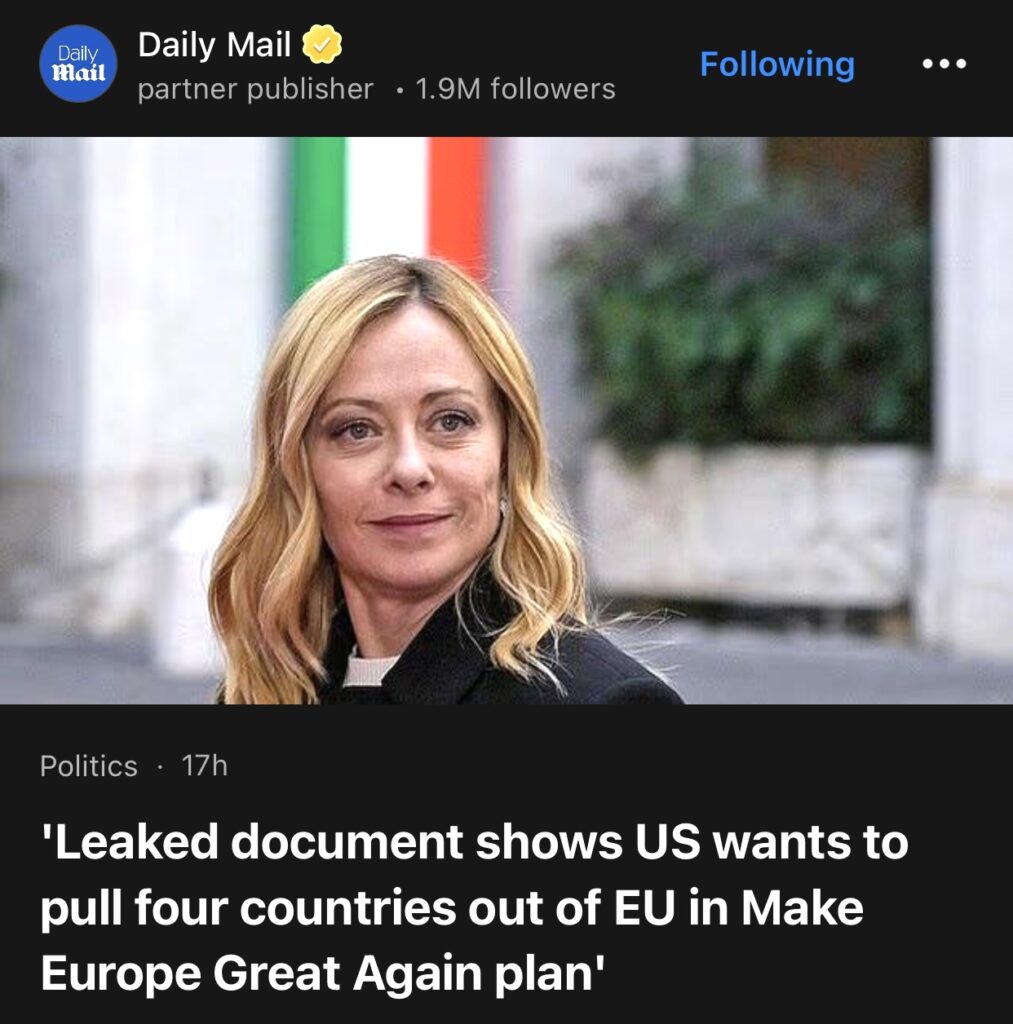Open the 'Leaked document shows US' headline
This screenshot has height=1024, width=1013.
point(475,907)
